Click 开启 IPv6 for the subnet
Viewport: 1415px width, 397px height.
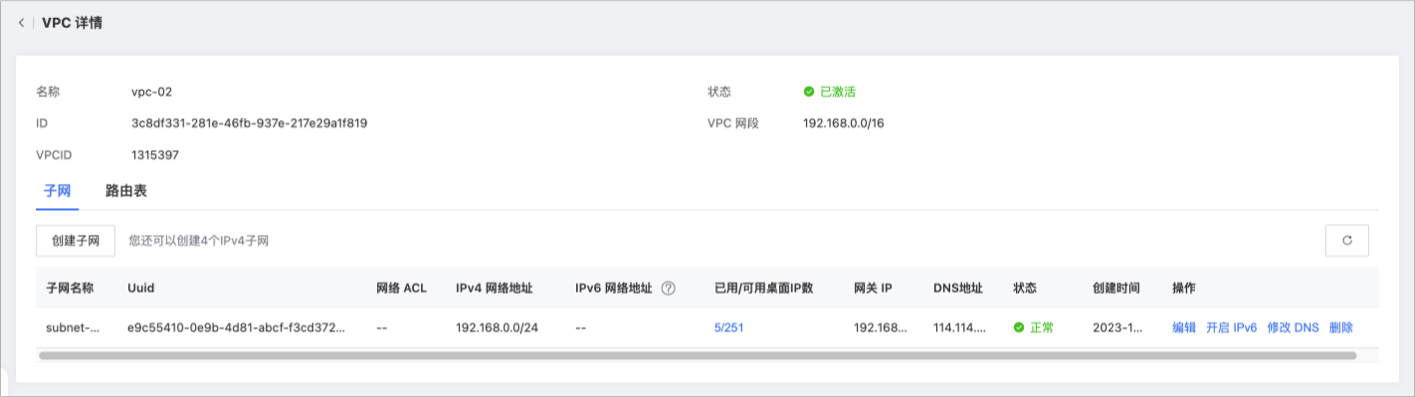[x=1231, y=327]
